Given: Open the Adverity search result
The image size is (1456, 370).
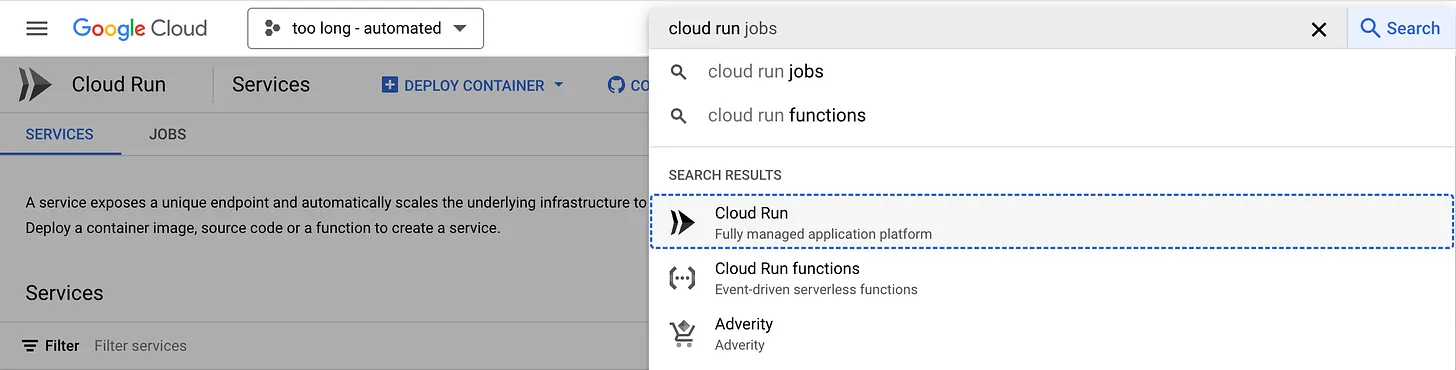Looking at the screenshot, I should tap(1052, 334).
